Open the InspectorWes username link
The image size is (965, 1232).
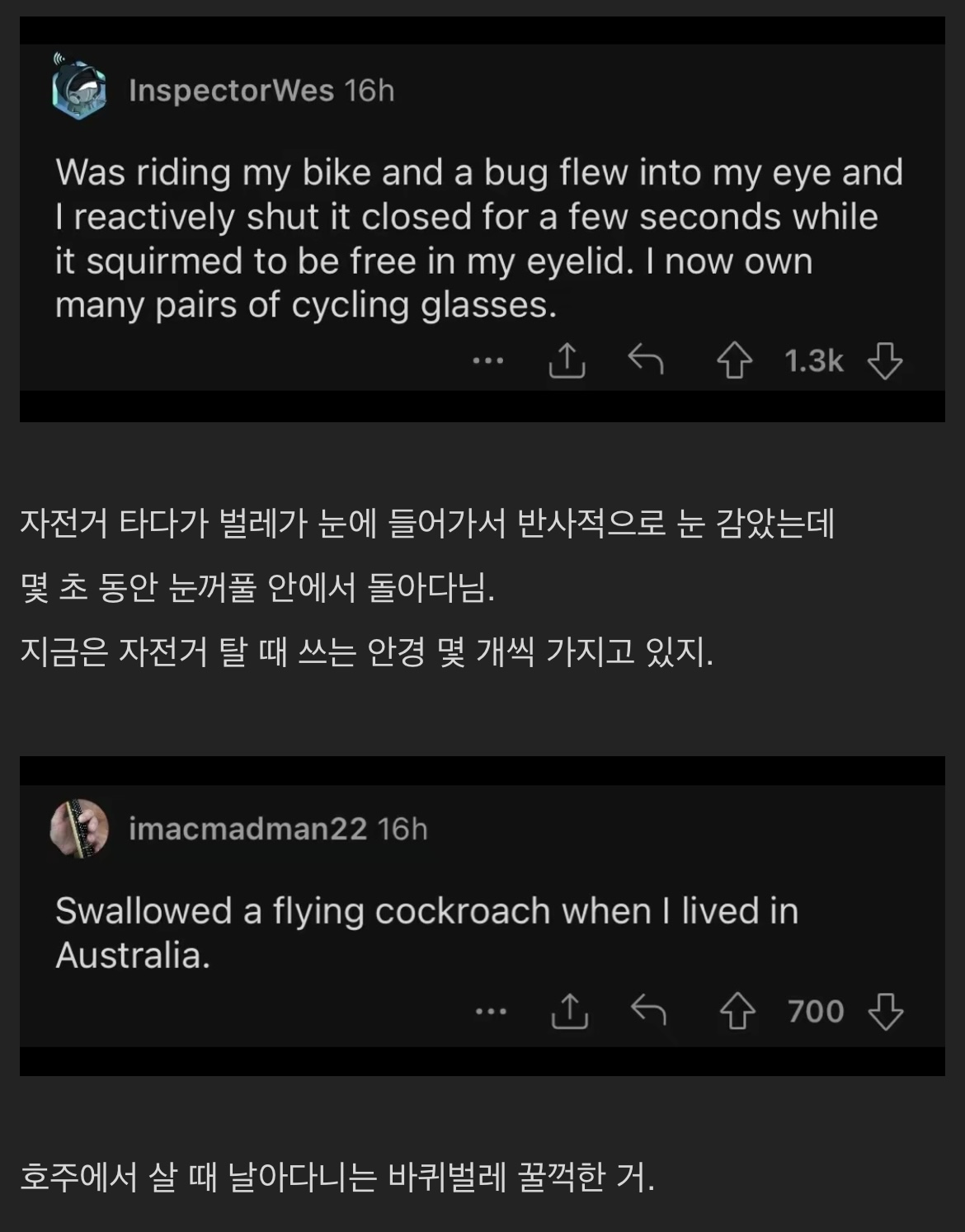[231, 90]
